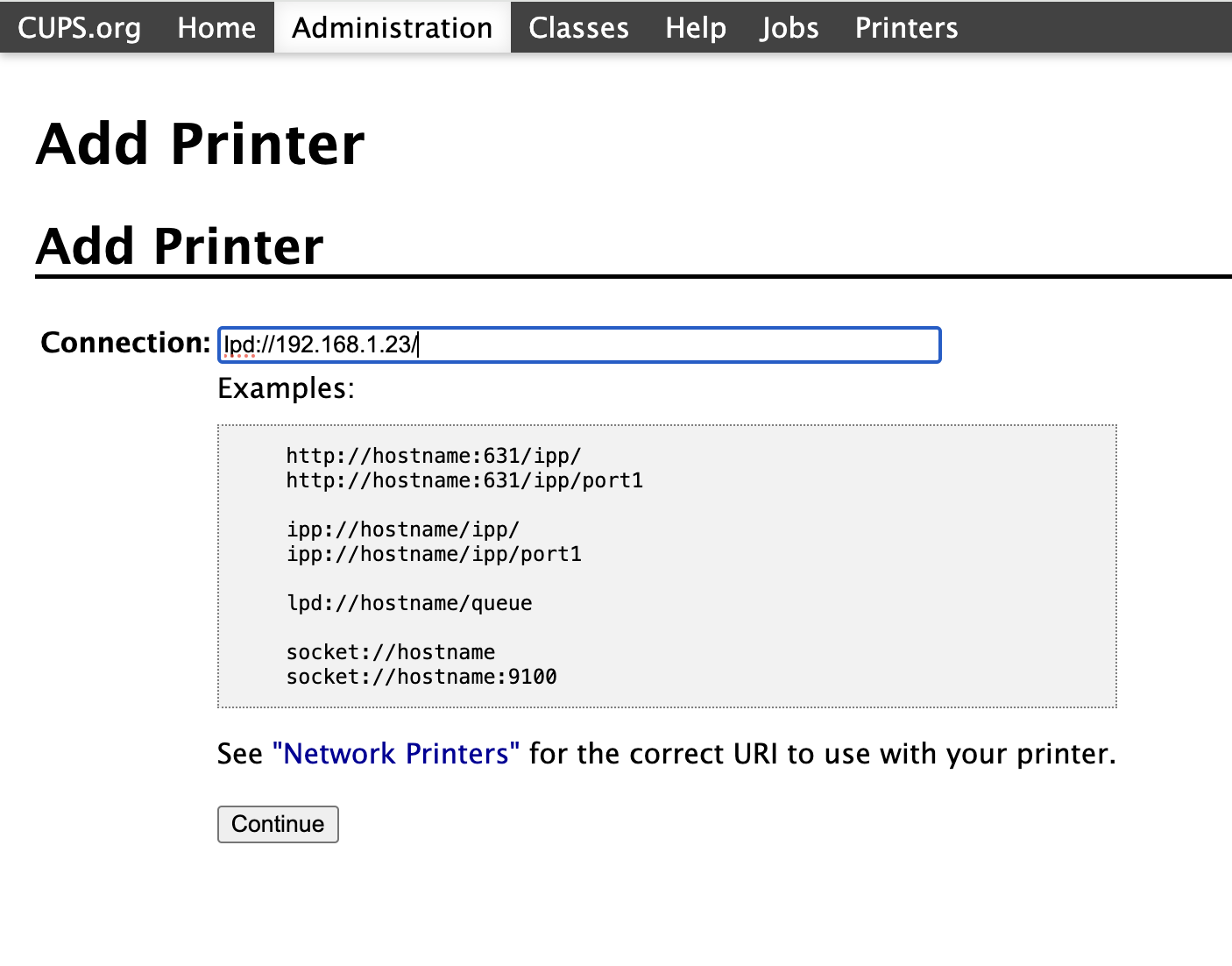Open the CUPS.org link in navigation bar
The height and width of the screenshot is (966, 1232).
click(79, 27)
